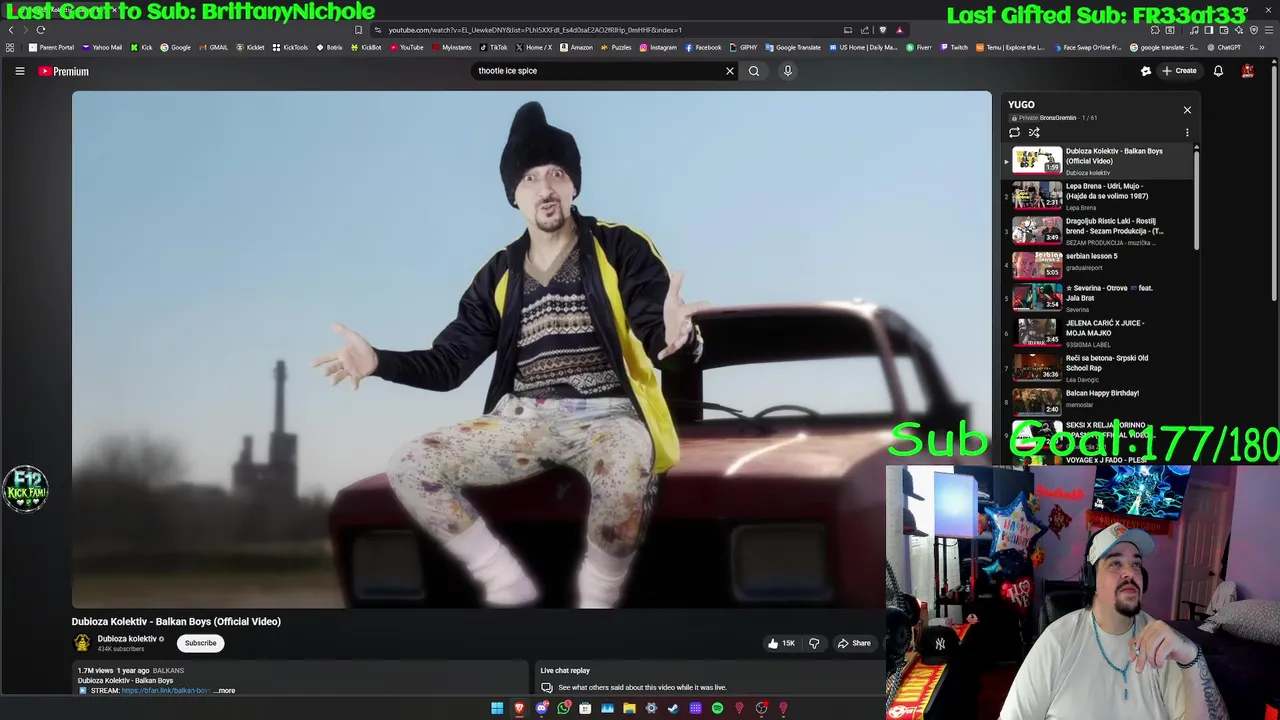Click the main video player

(x=531, y=349)
